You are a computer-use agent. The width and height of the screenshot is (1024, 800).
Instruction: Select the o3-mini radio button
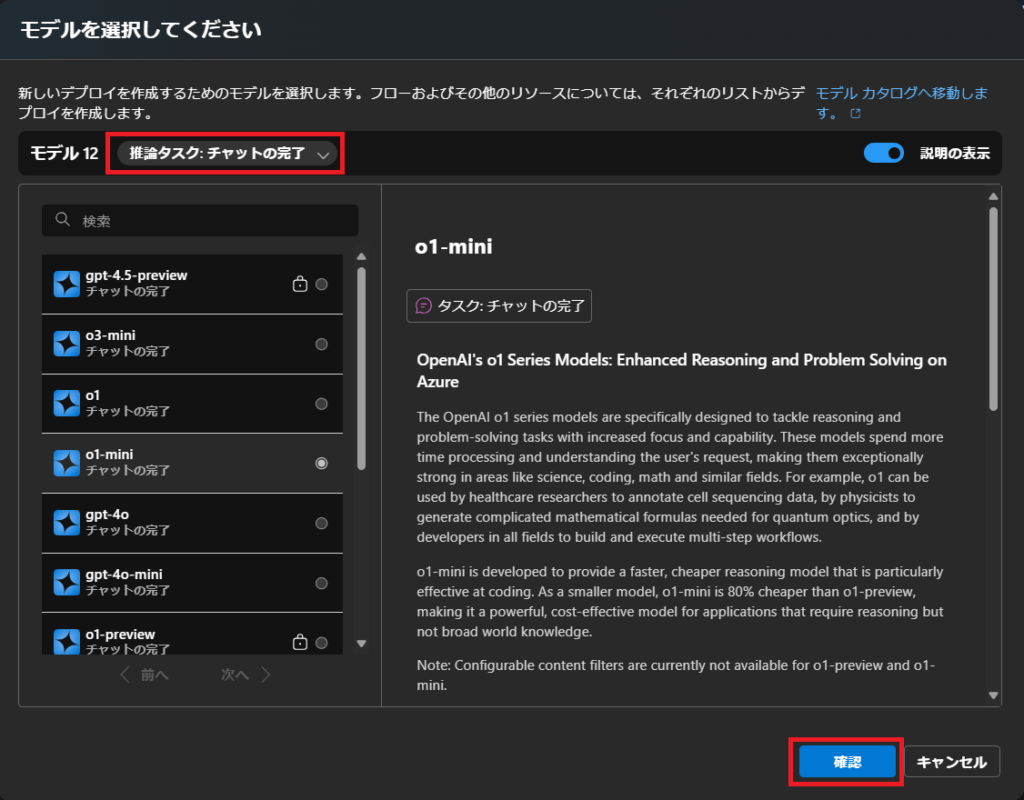tap(321, 344)
